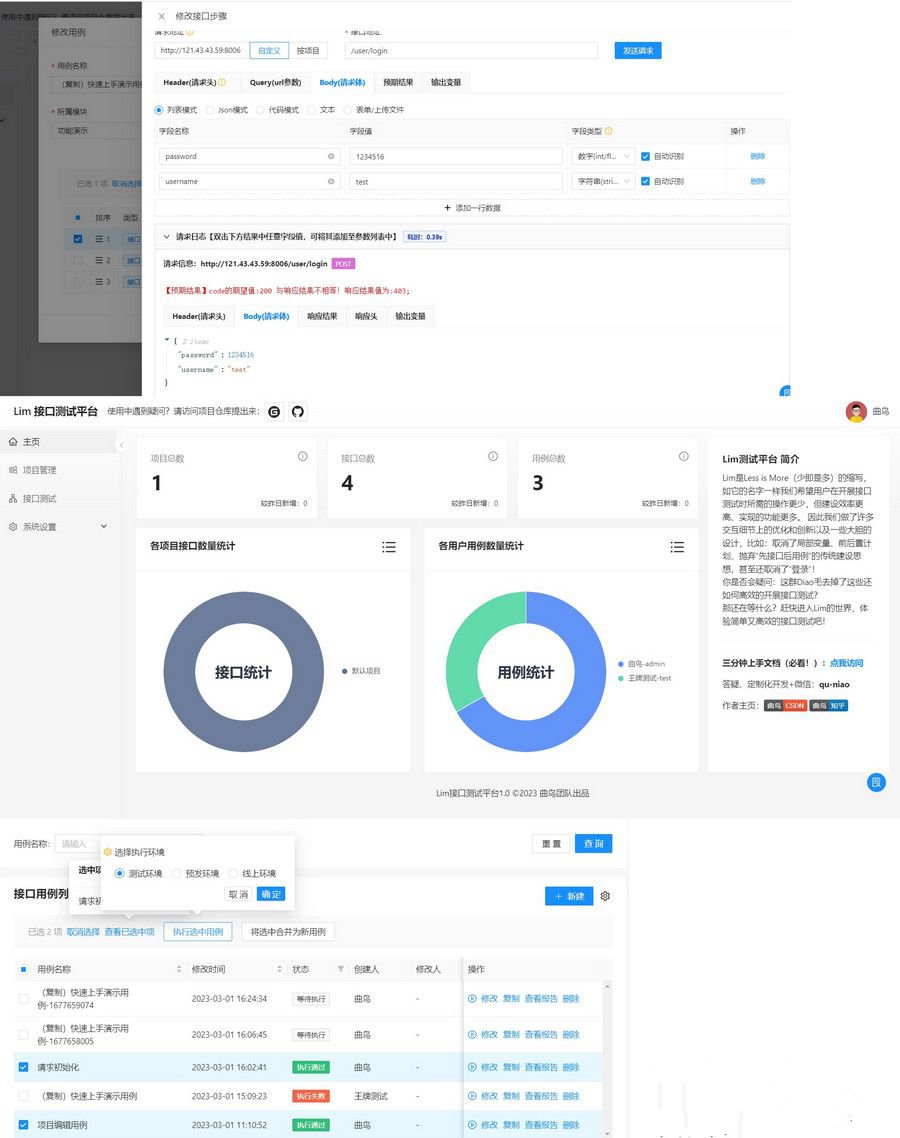Open table settings gear beside 新建

pyautogui.click(x=605, y=896)
